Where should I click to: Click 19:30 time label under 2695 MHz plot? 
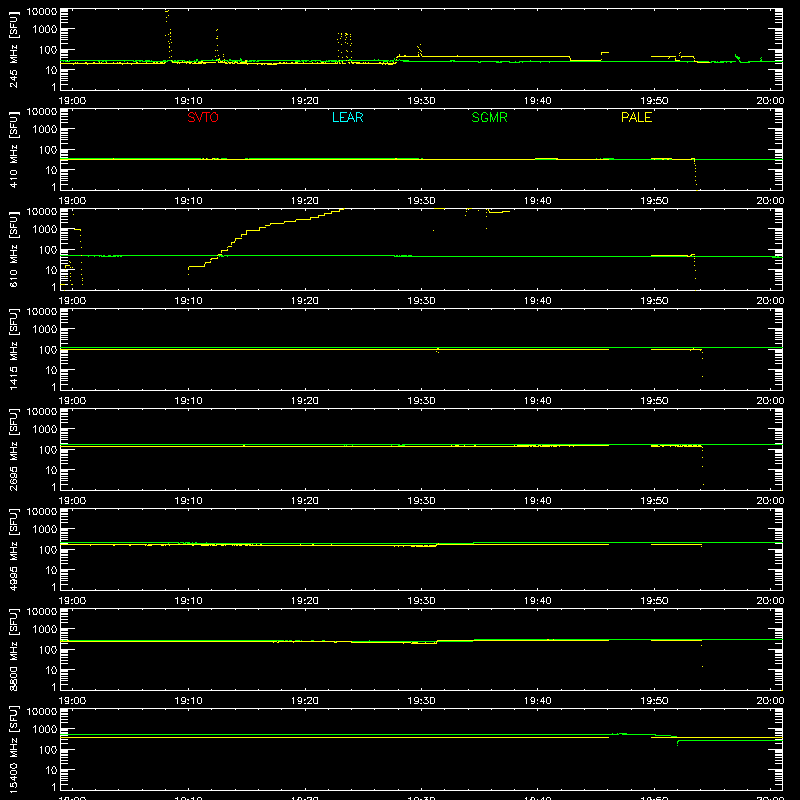[x=421, y=501]
